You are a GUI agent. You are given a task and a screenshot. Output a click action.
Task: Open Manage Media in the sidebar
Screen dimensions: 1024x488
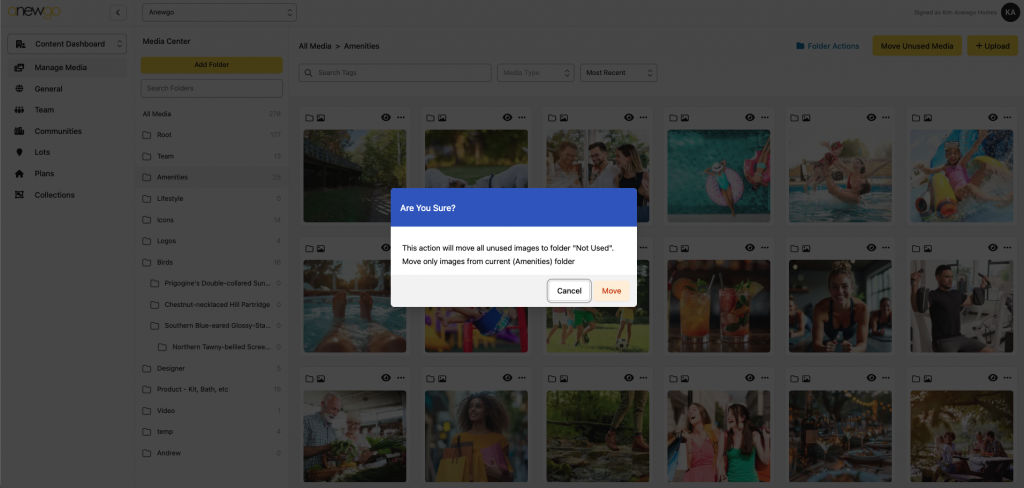click(60, 68)
